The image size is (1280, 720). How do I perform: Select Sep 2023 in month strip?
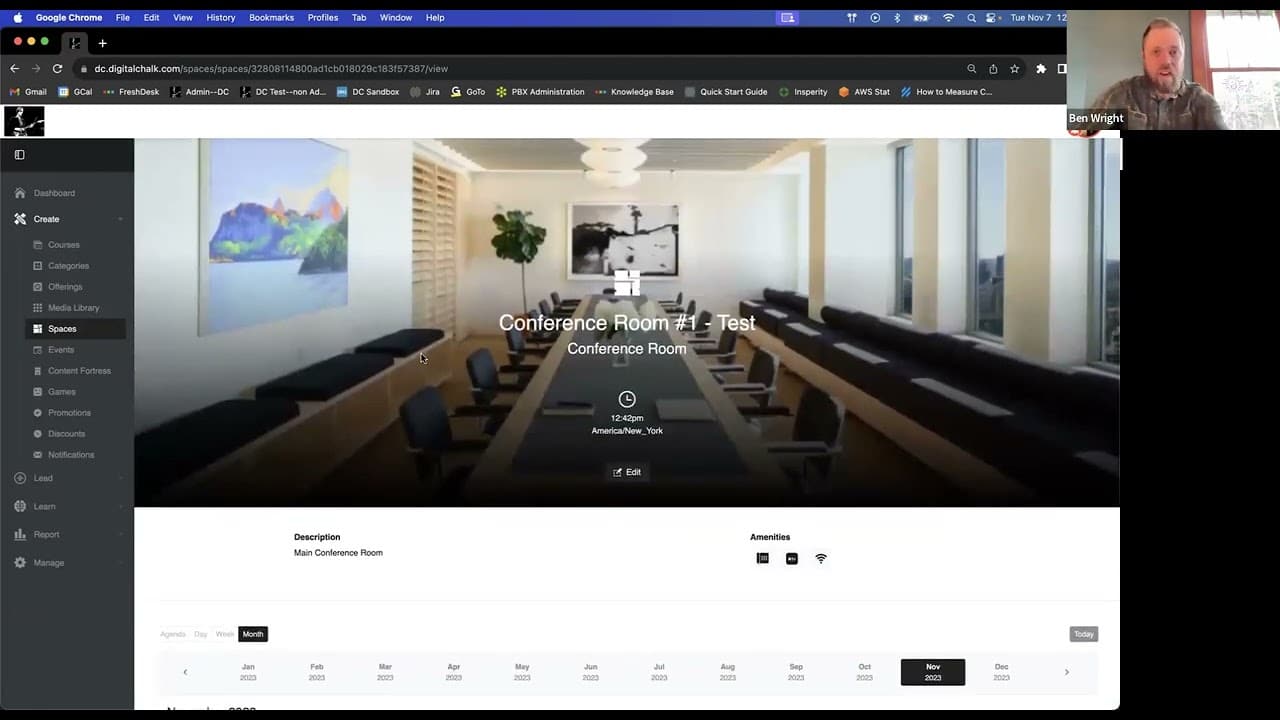coord(796,672)
